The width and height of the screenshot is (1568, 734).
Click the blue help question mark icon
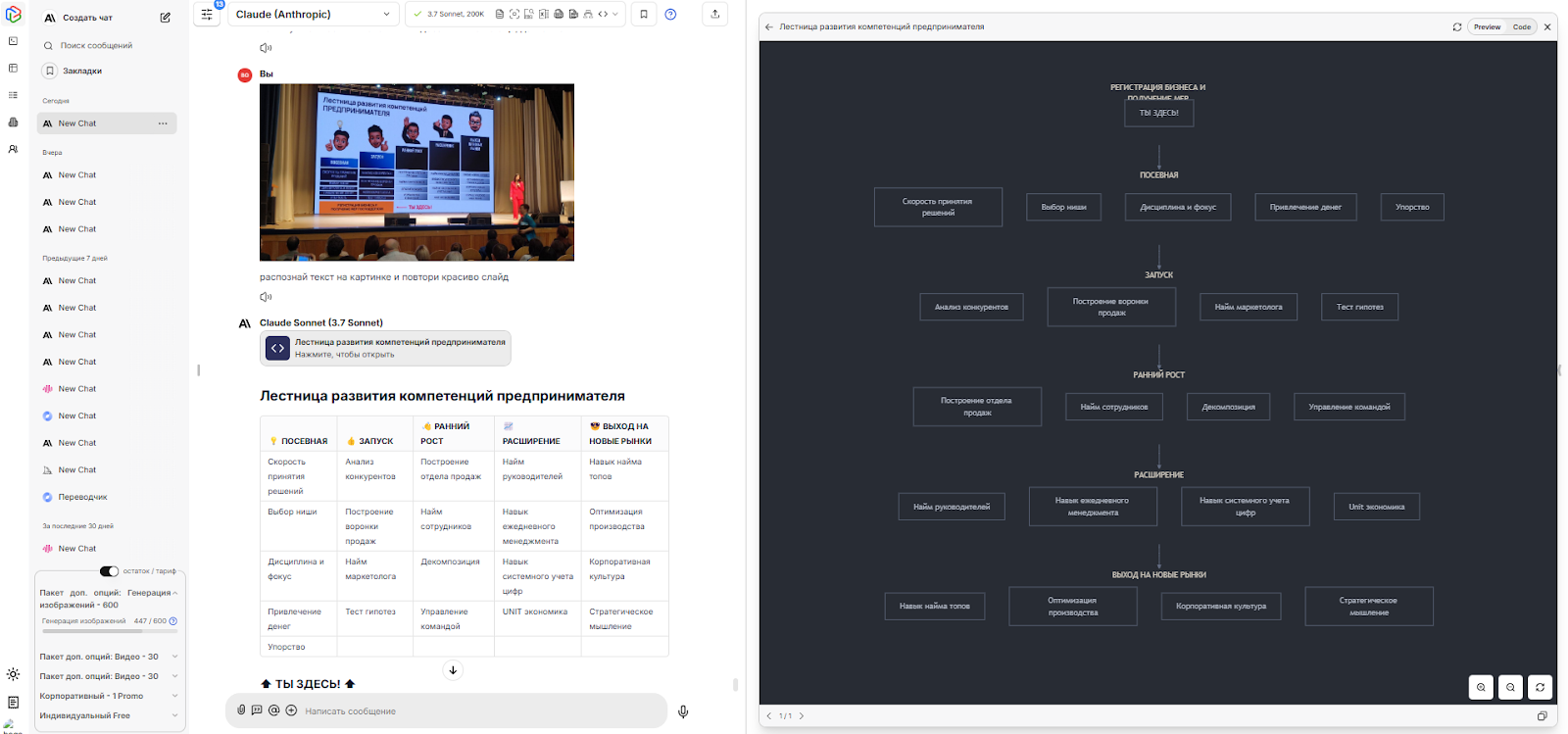click(670, 14)
